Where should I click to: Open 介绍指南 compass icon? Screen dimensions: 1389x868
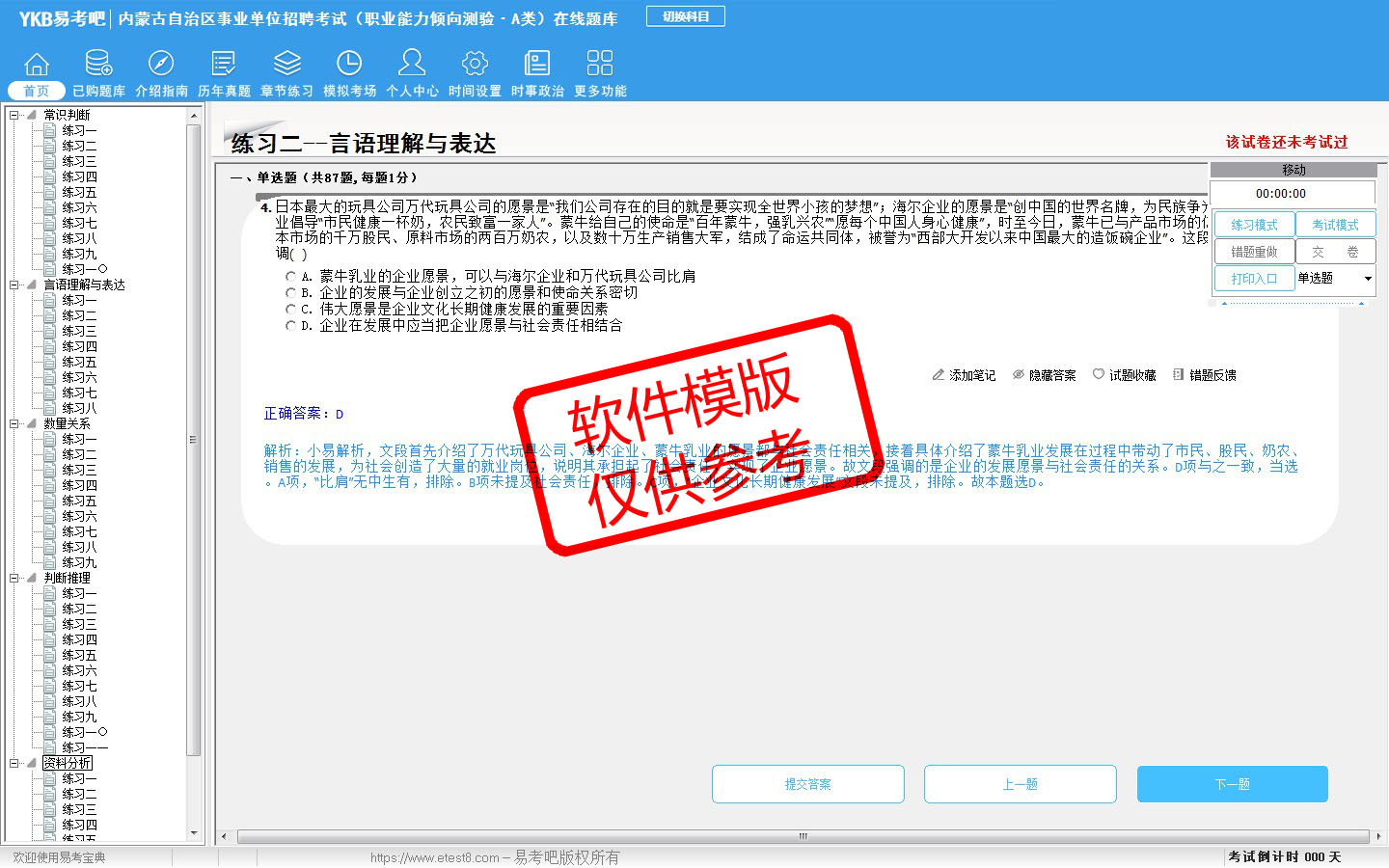[x=161, y=65]
